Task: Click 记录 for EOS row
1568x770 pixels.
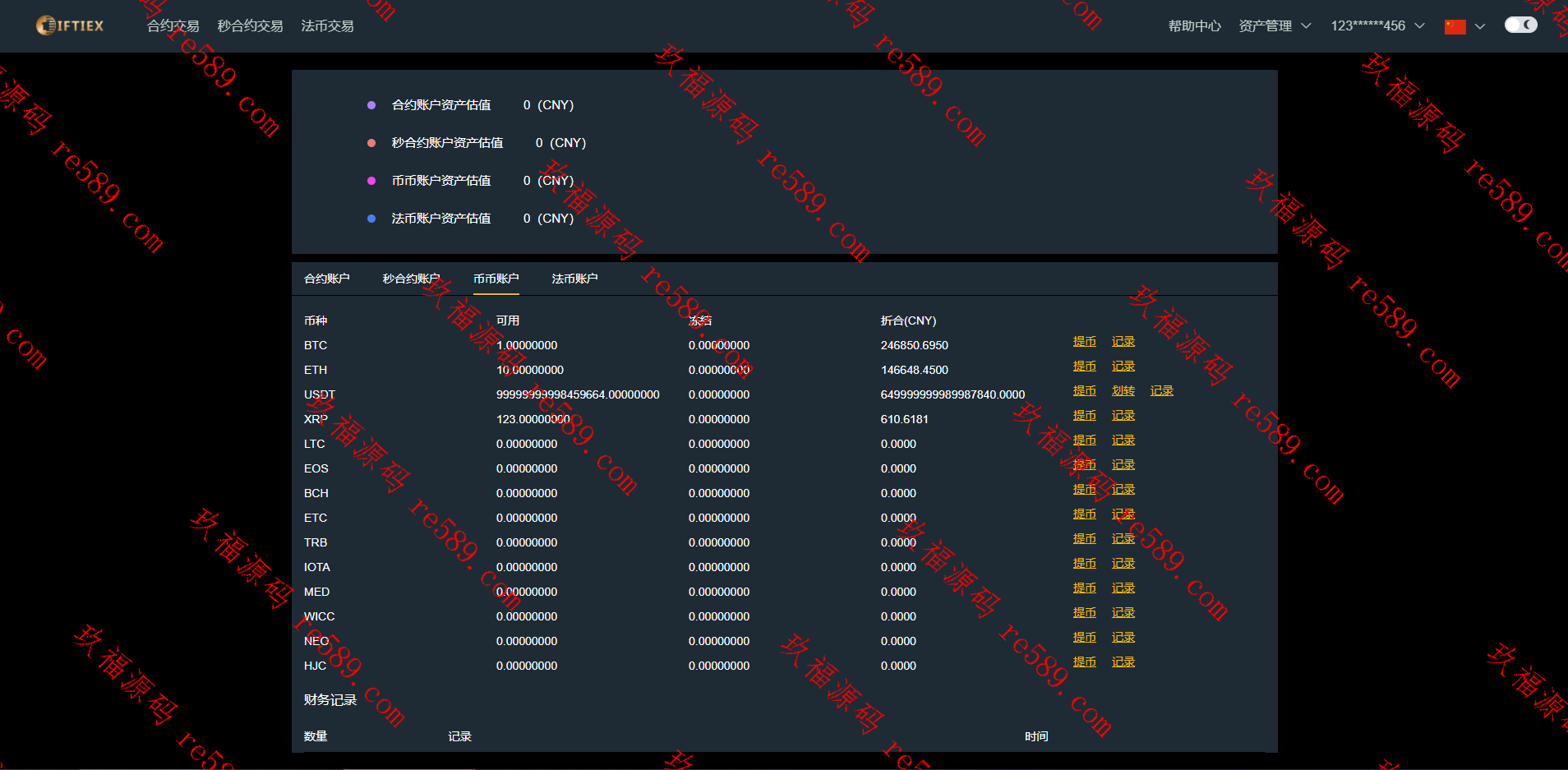Action: [x=1123, y=464]
